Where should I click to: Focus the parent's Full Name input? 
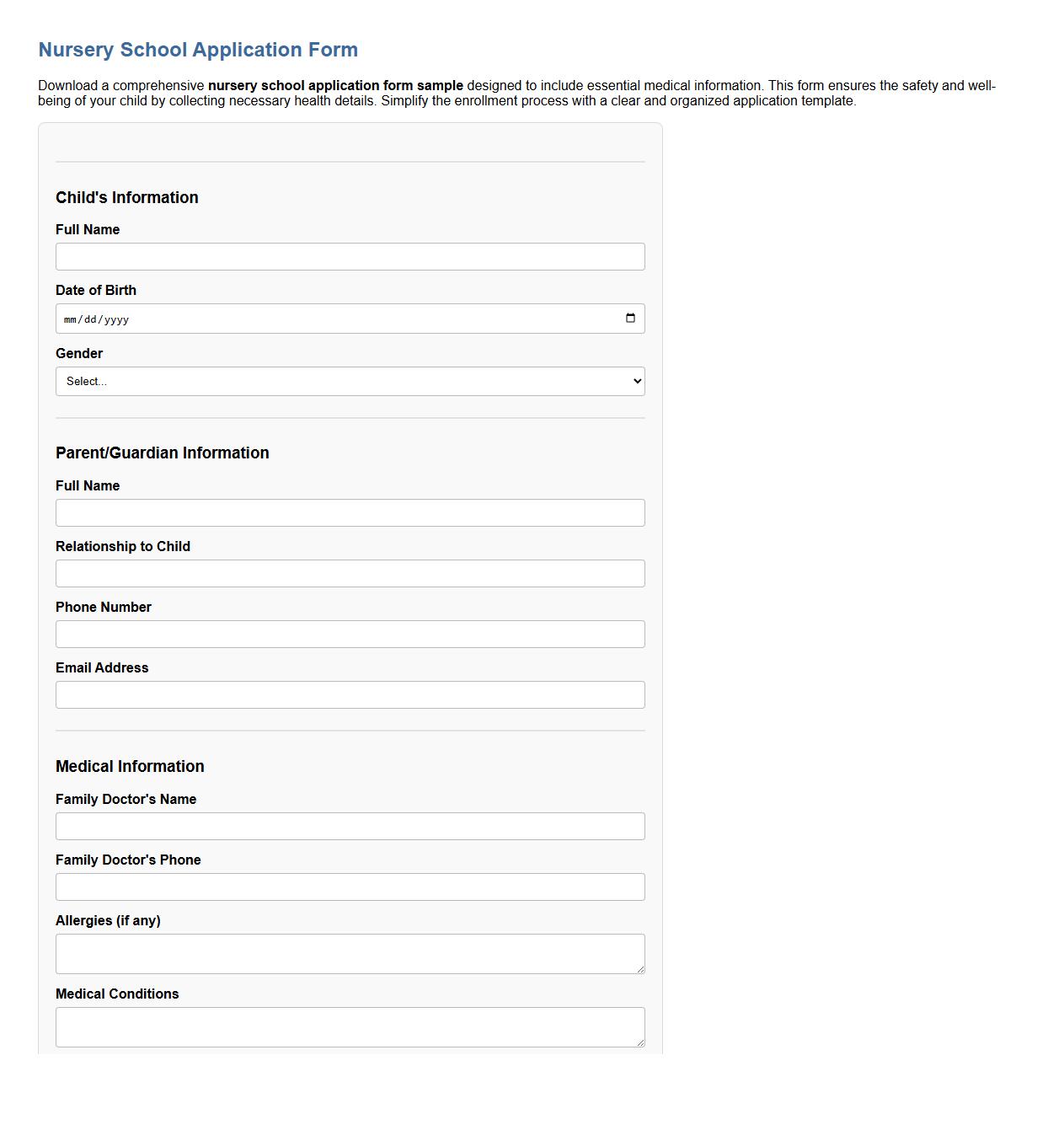pos(350,512)
